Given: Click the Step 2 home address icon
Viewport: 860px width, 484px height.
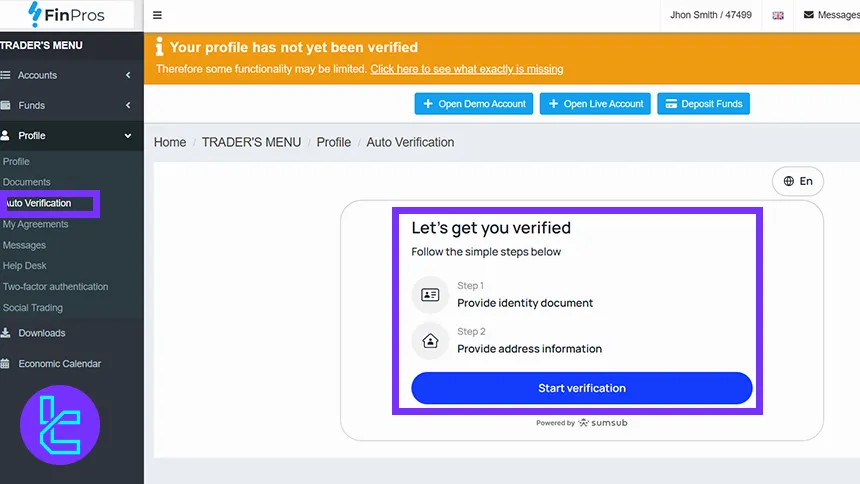Looking at the screenshot, I should coord(430,341).
